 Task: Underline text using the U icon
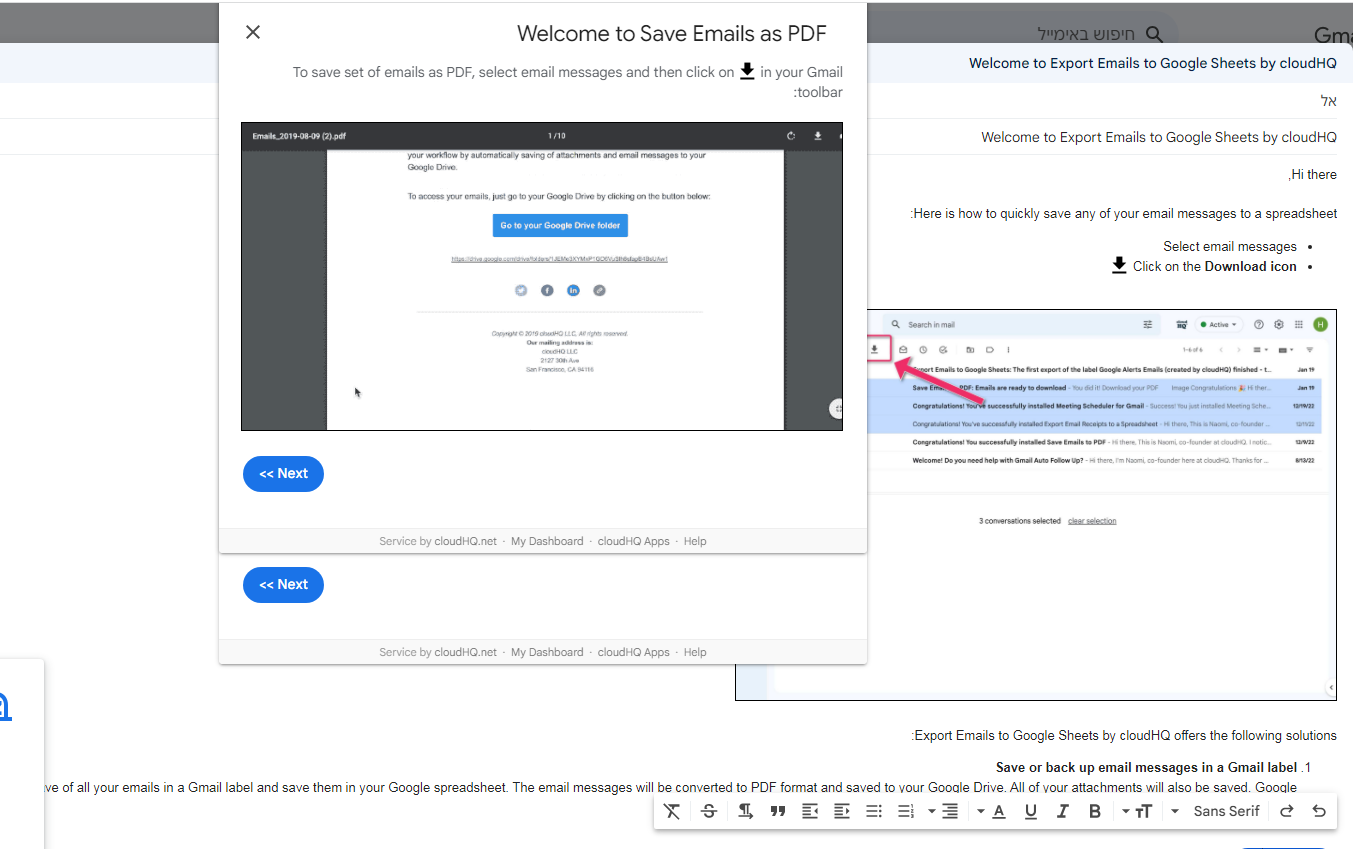click(1031, 811)
